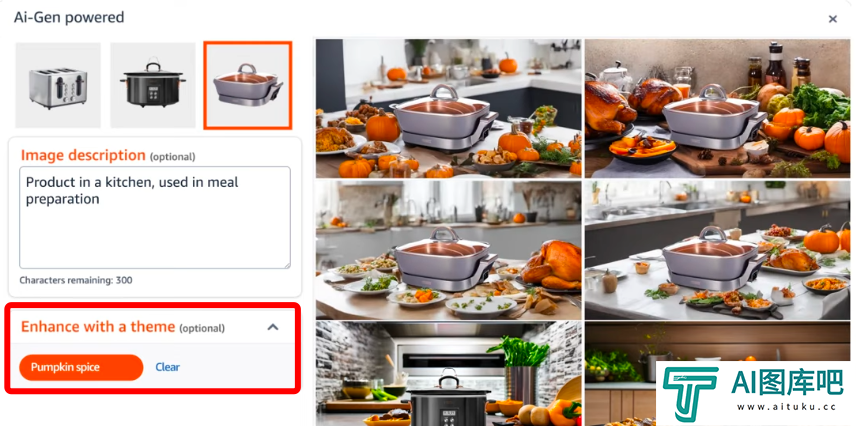Select the black slow cooker product thumbnail

point(153,85)
